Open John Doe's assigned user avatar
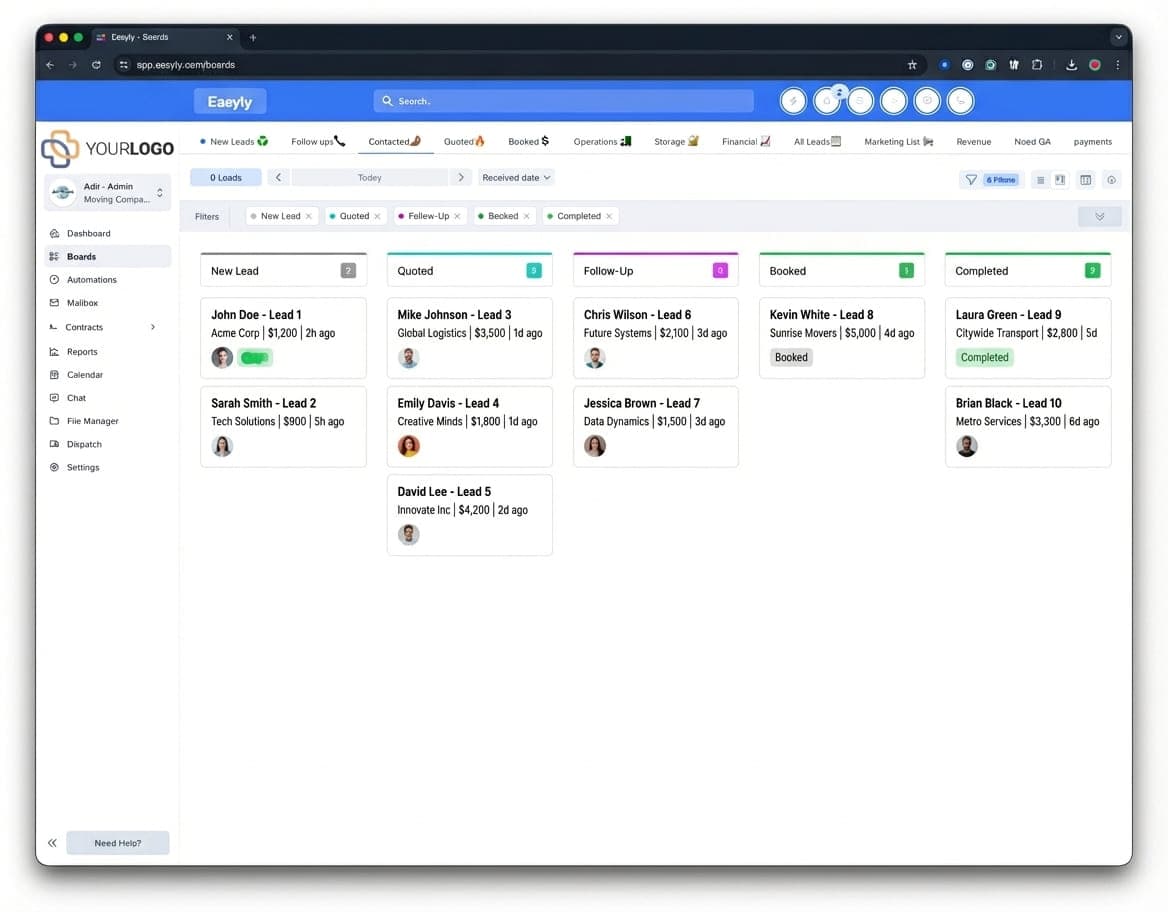Screen dimensions: 1168x912 pos(222,358)
